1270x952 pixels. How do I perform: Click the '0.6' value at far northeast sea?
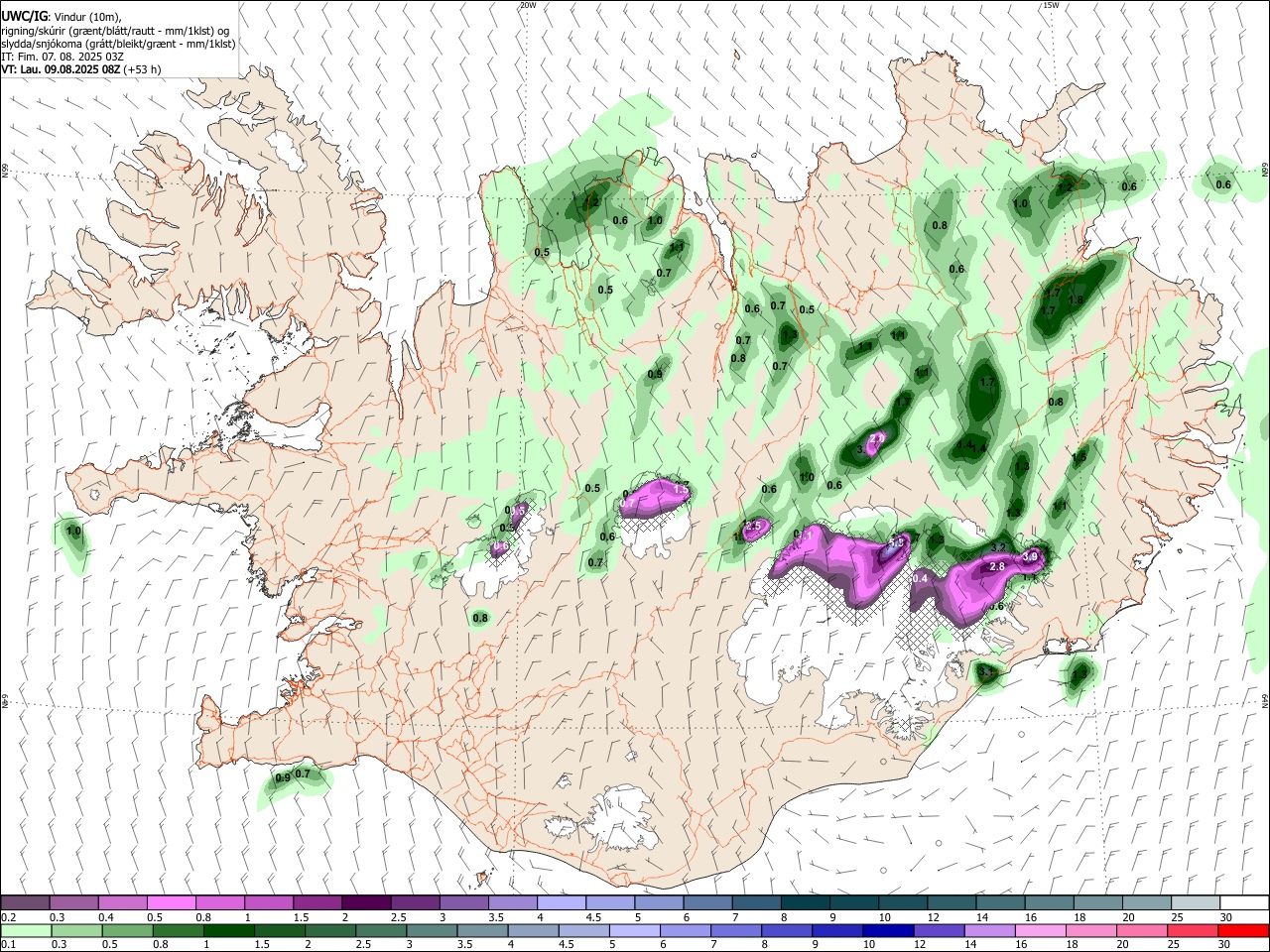pyautogui.click(x=1223, y=184)
